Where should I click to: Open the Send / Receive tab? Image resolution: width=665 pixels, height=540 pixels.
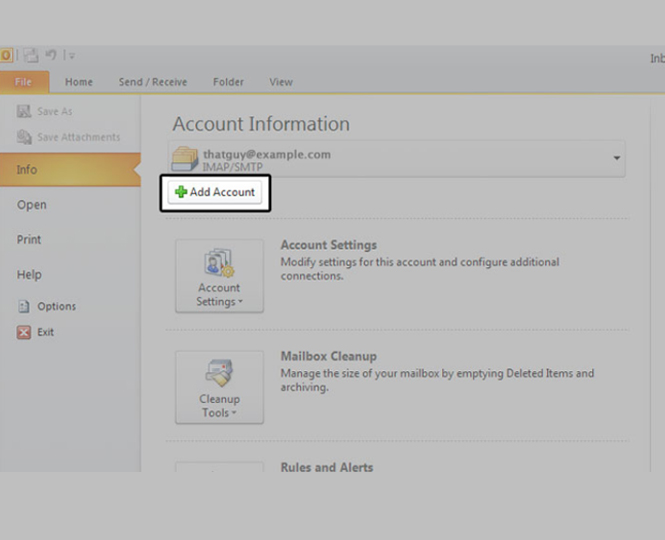[x=153, y=82]
